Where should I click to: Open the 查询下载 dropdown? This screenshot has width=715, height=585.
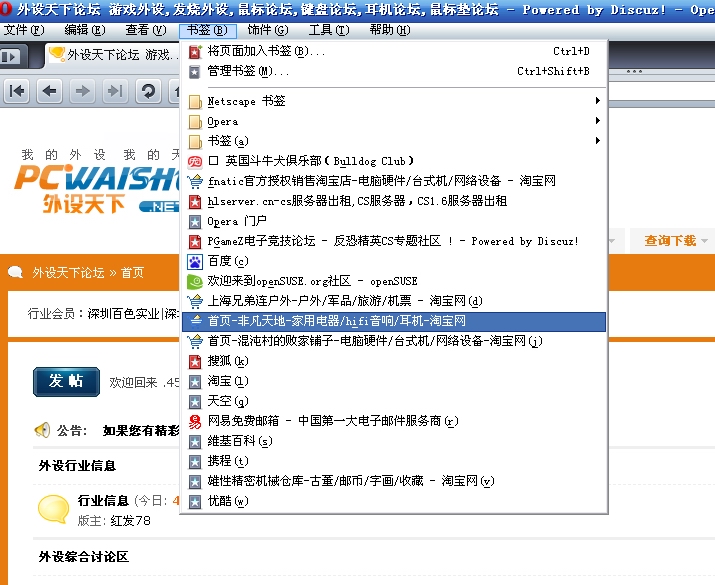click(676, 241)
